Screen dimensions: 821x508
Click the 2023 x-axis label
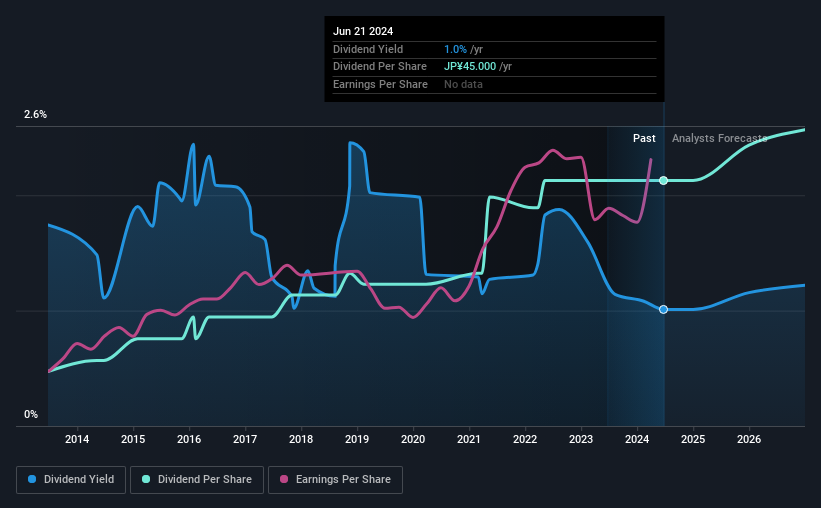581,439
